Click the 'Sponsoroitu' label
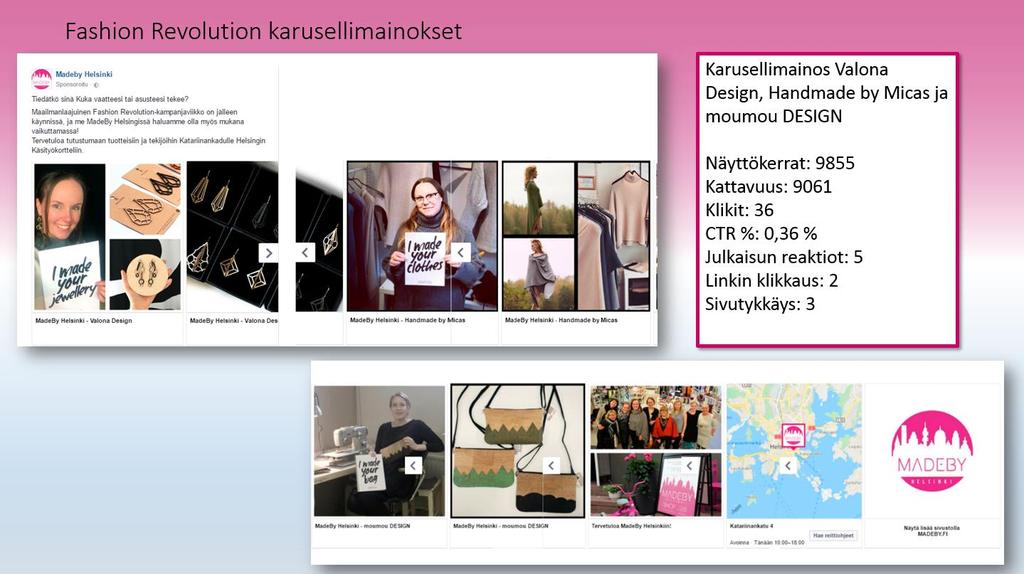Image resolution: width=1024 pixels, height=574 pixels. pyautogui.click(x=72, y=85)
